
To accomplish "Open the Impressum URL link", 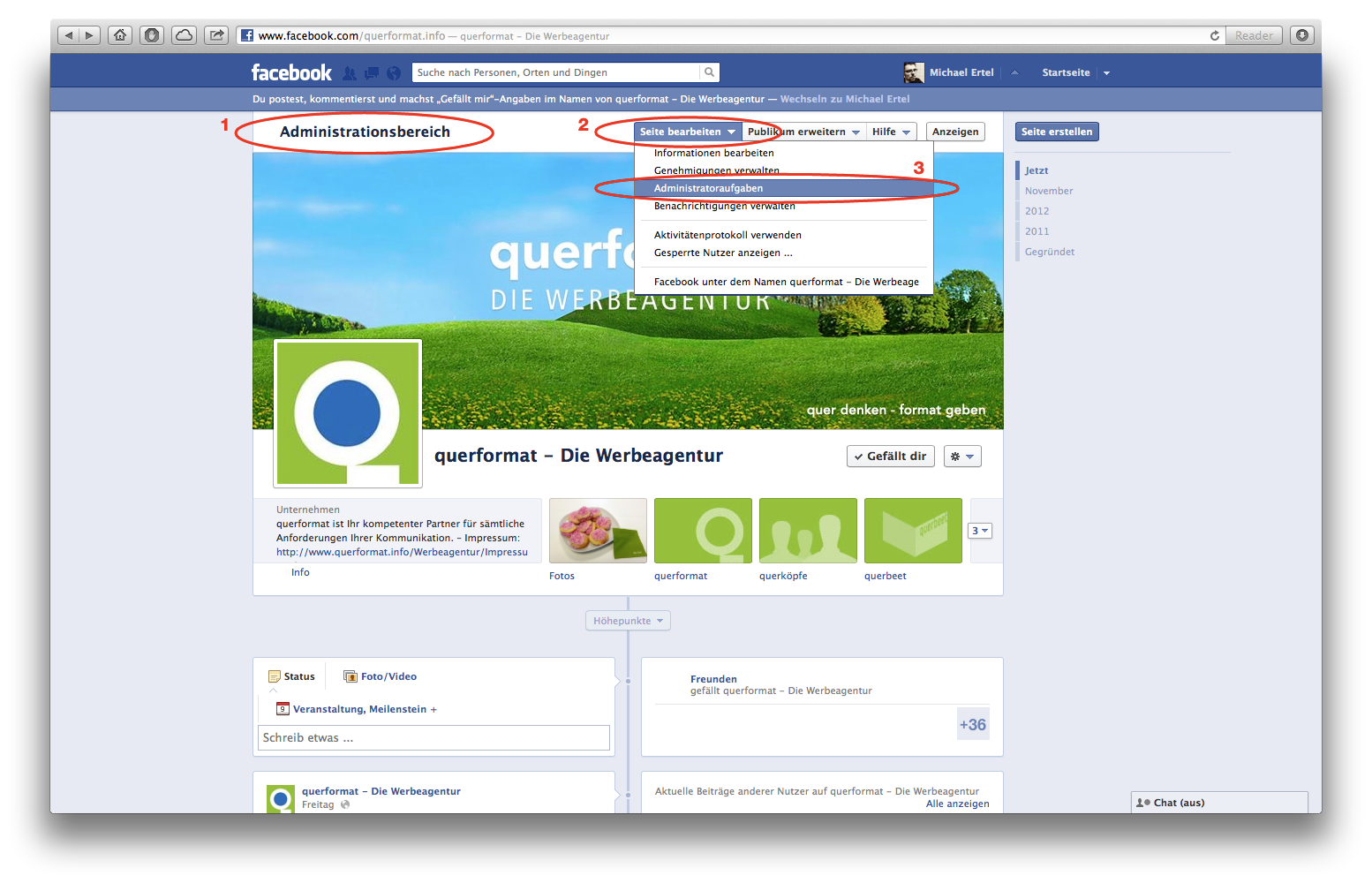I will [402, 552].
